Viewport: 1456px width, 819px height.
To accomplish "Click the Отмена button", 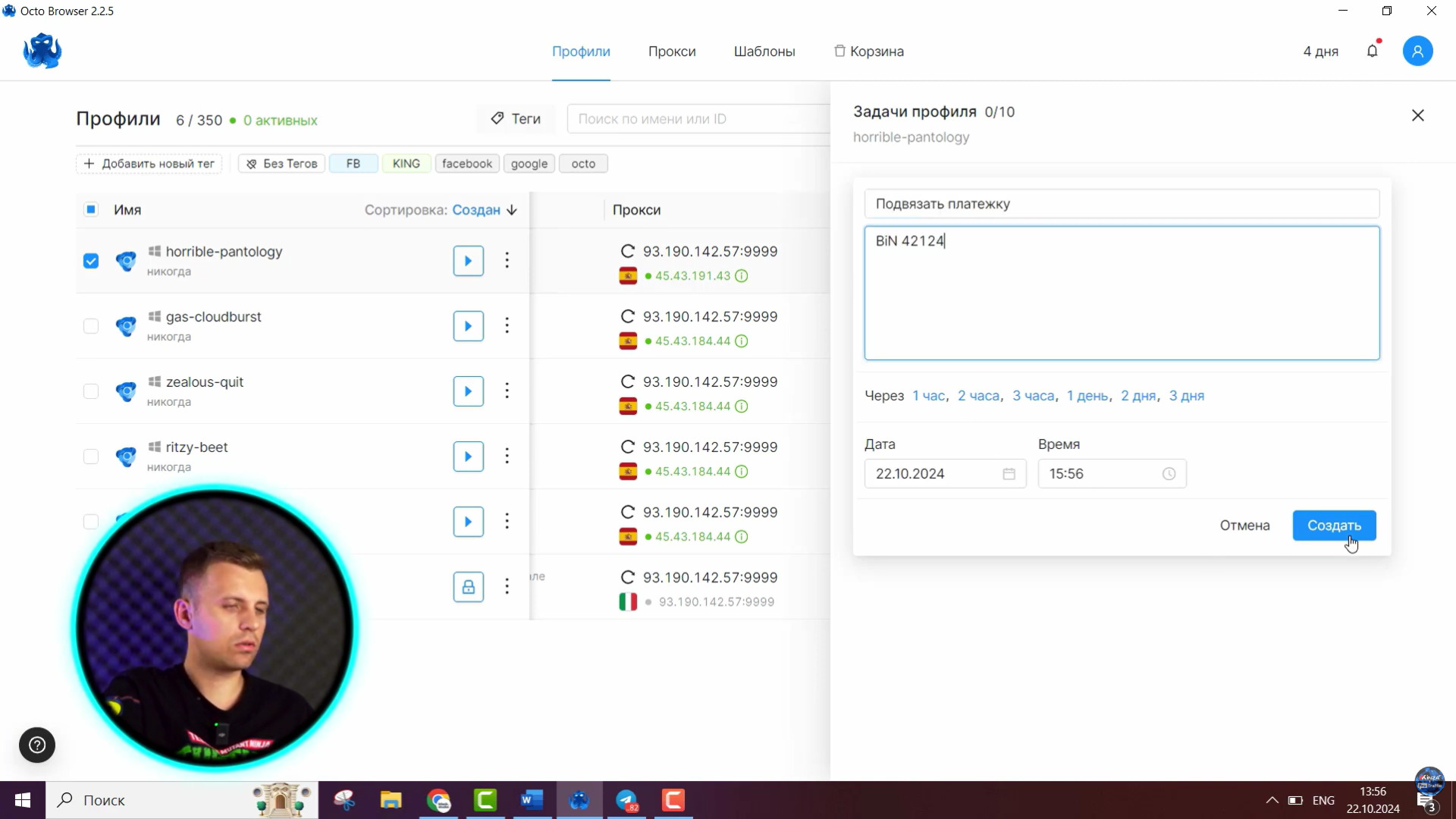I will click(x=1244, y=526).
